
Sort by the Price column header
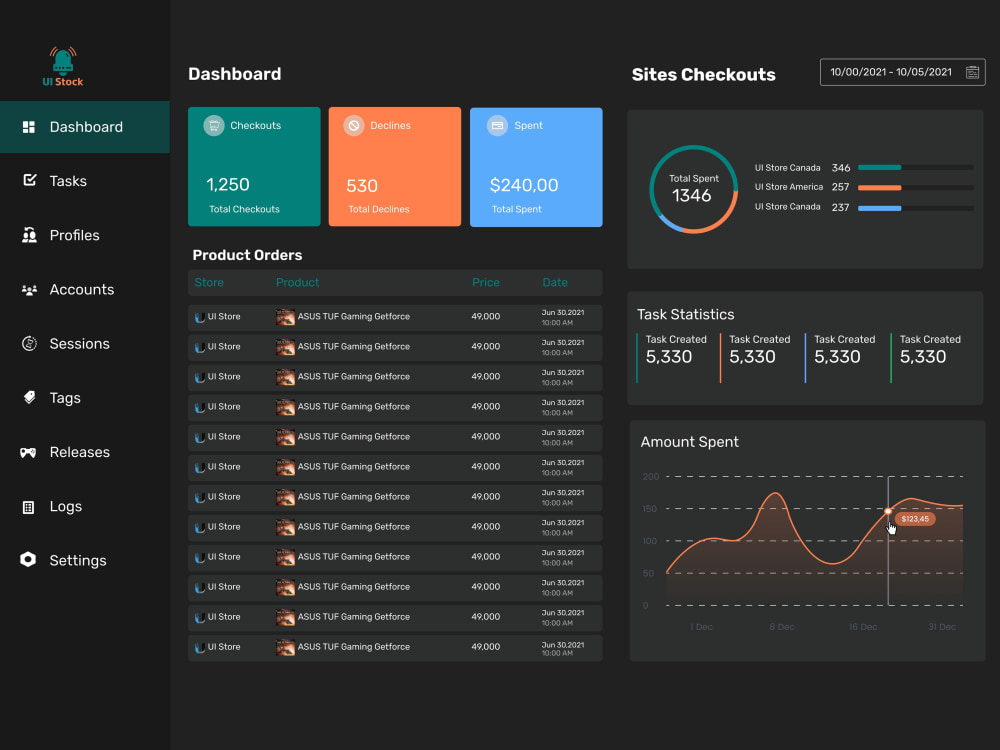(x=486, y=283)
